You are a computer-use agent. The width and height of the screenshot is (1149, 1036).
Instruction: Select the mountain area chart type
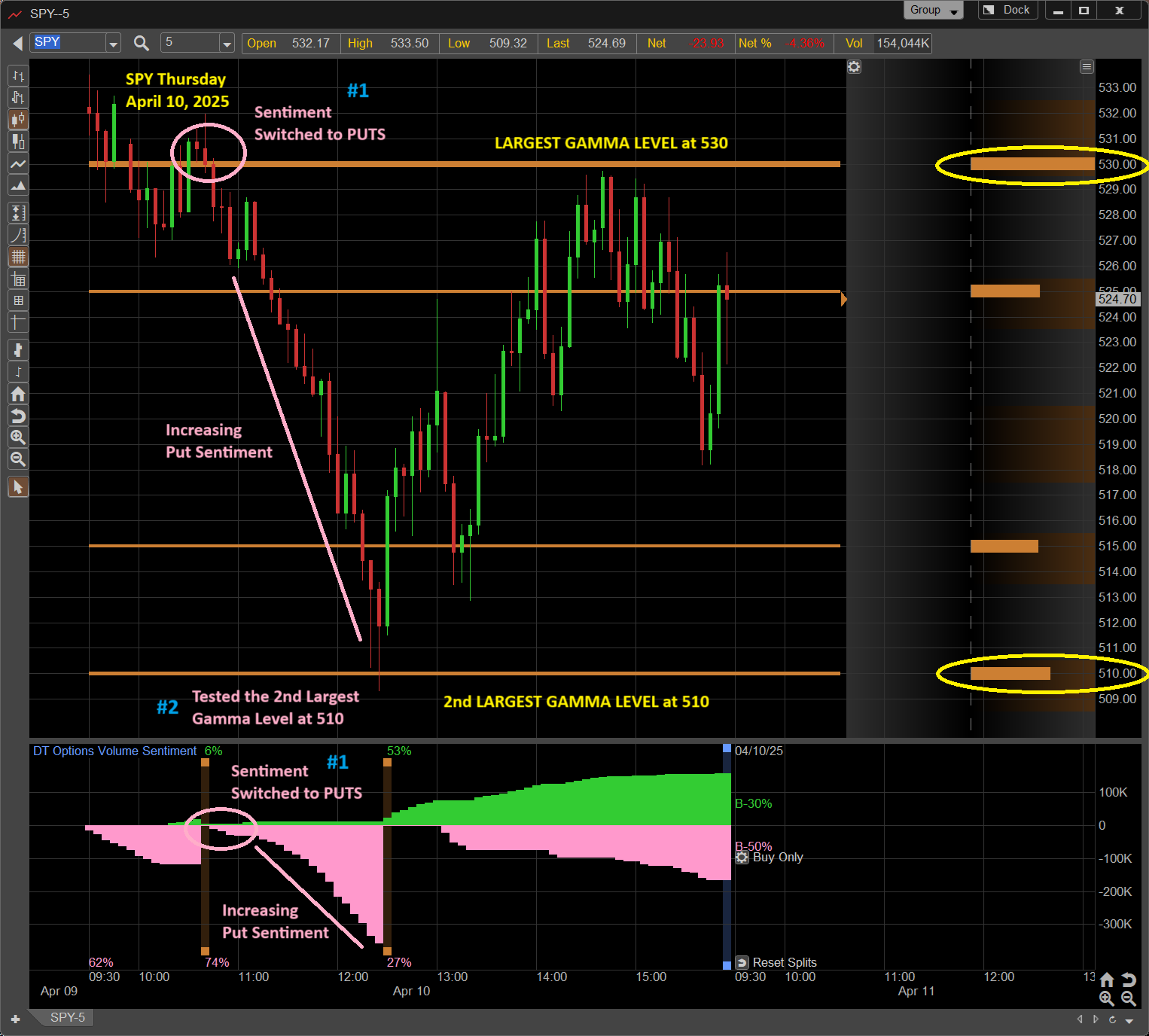tap(18, 185)
